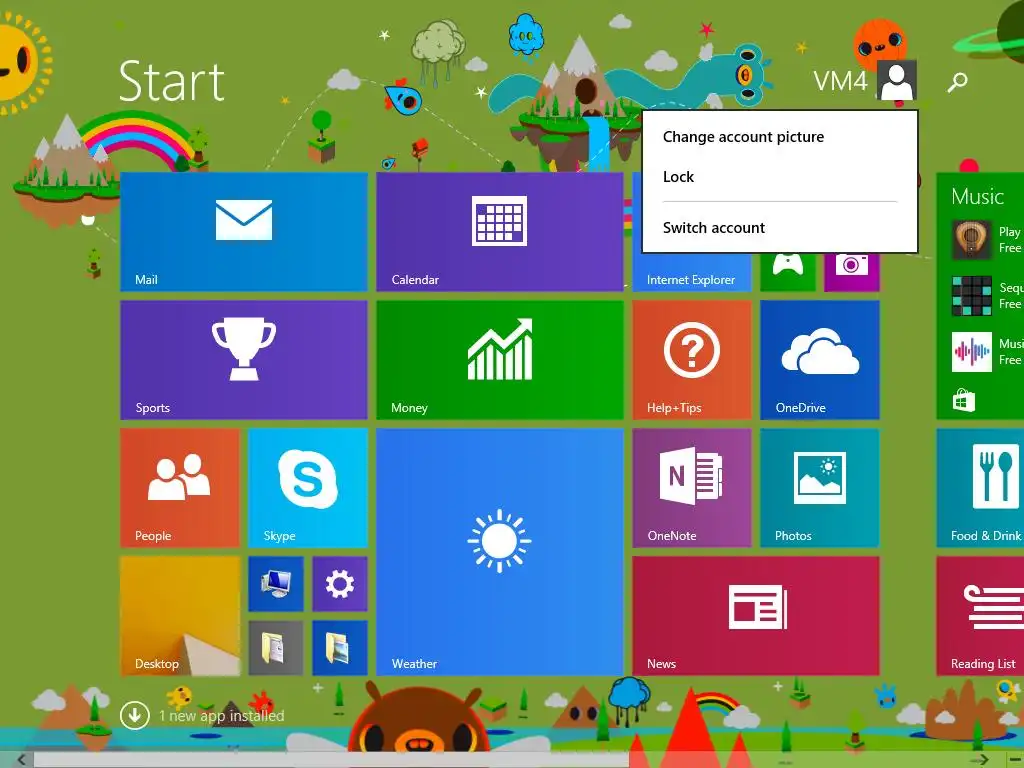Click the down arrow for all apps
Viewport: 1024px width, 768px height.
[135, 716]
